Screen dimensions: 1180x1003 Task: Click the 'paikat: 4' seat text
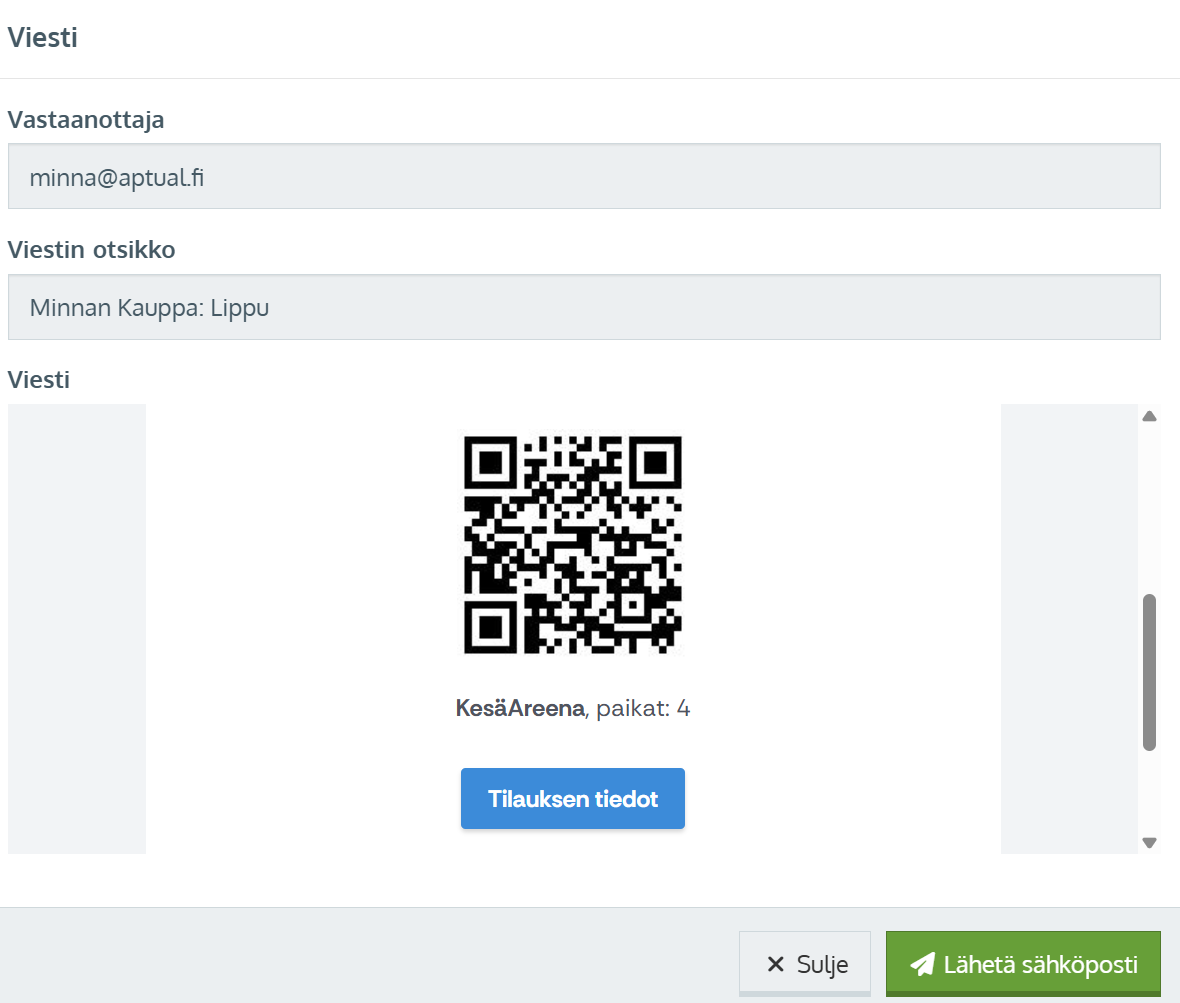point(643,708)
